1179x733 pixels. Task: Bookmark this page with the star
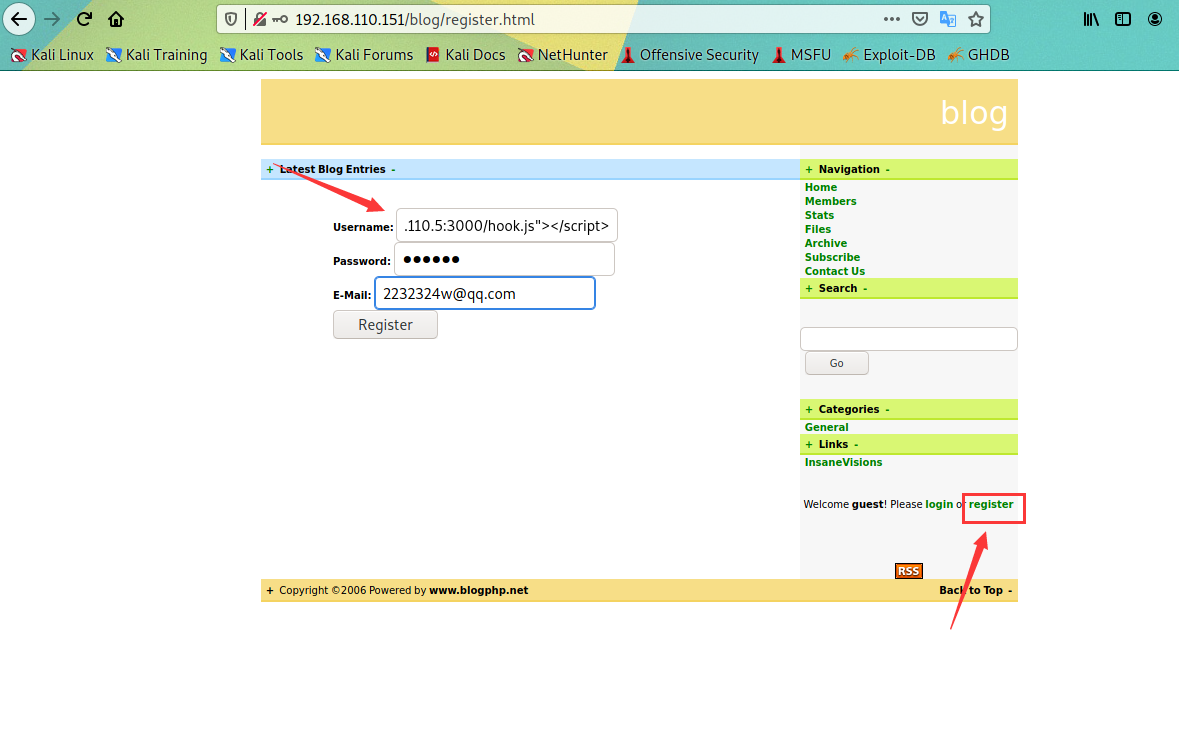click(976, 20)
